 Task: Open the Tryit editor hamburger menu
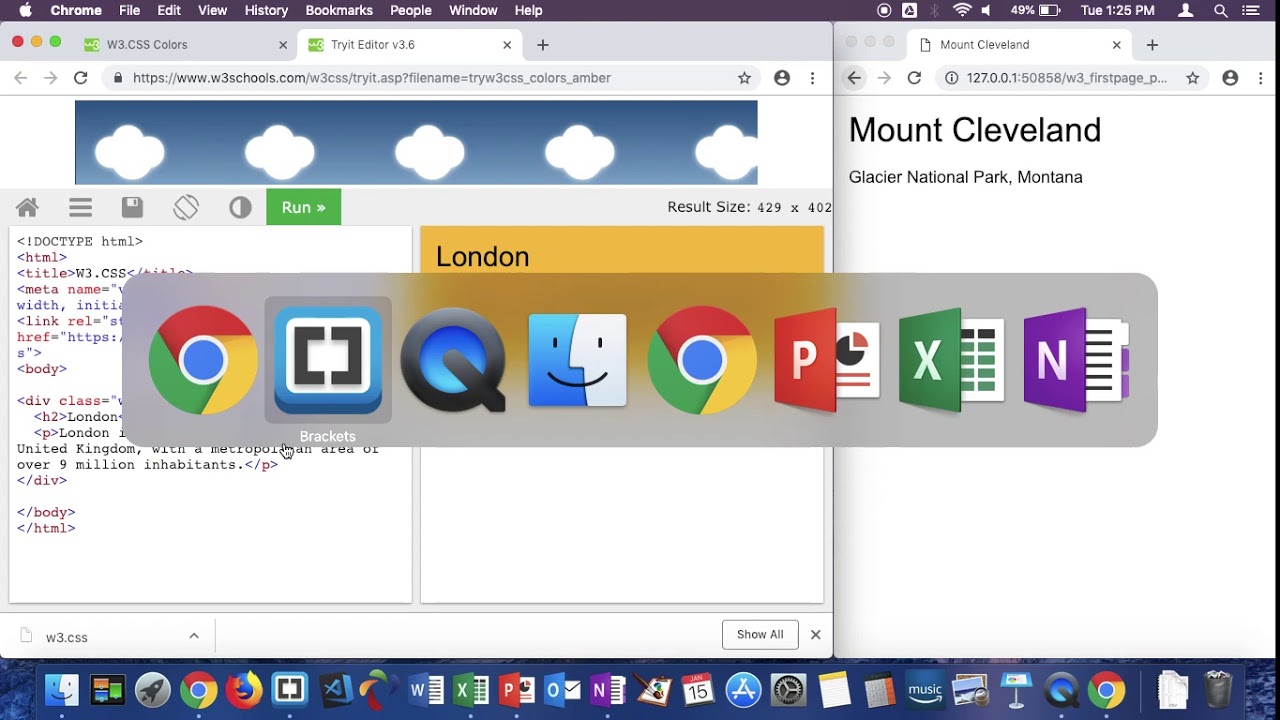point(80,207)
